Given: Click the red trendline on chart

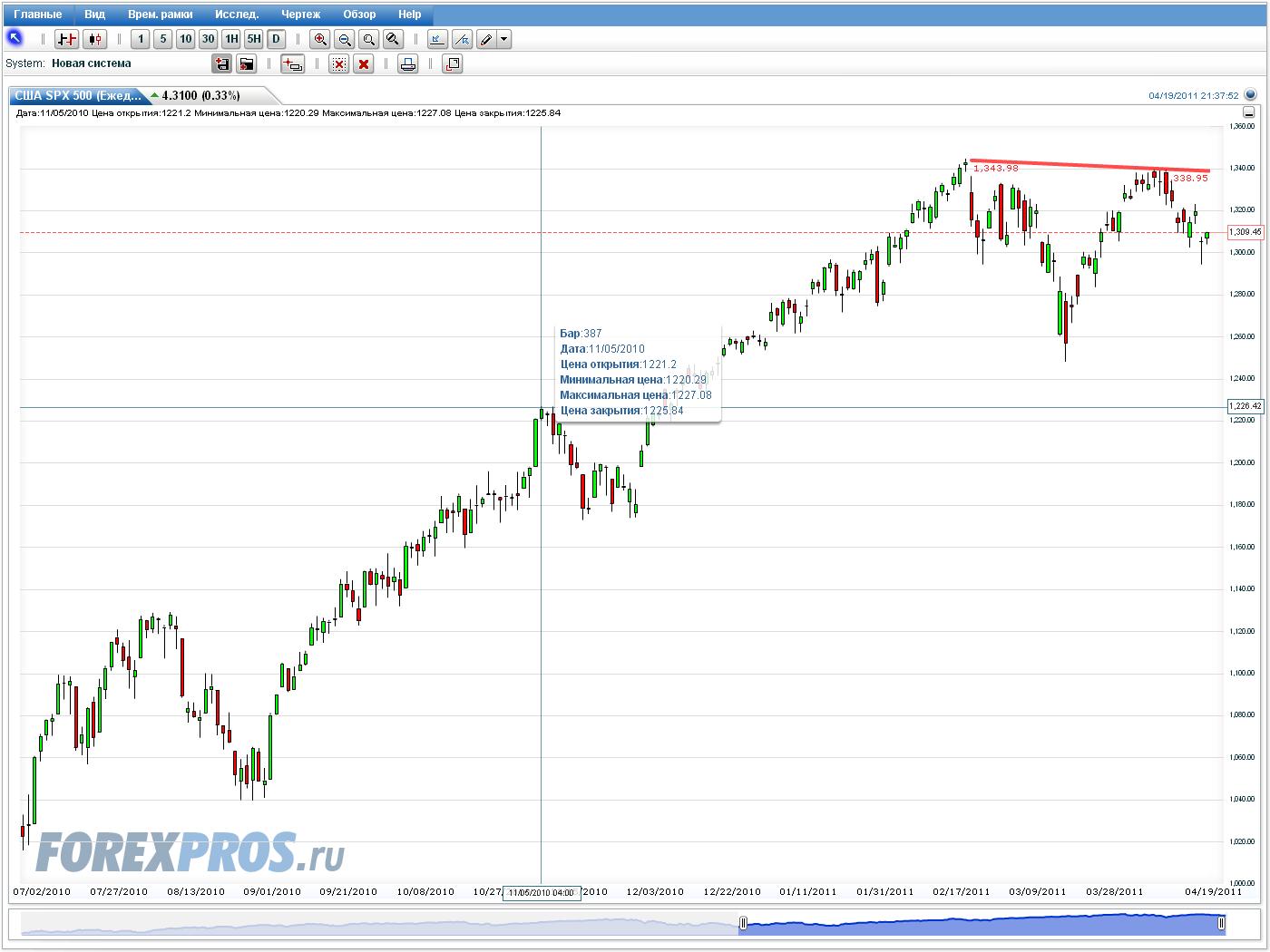Looking at the screenshot, I should click(x=1089, y=166).
